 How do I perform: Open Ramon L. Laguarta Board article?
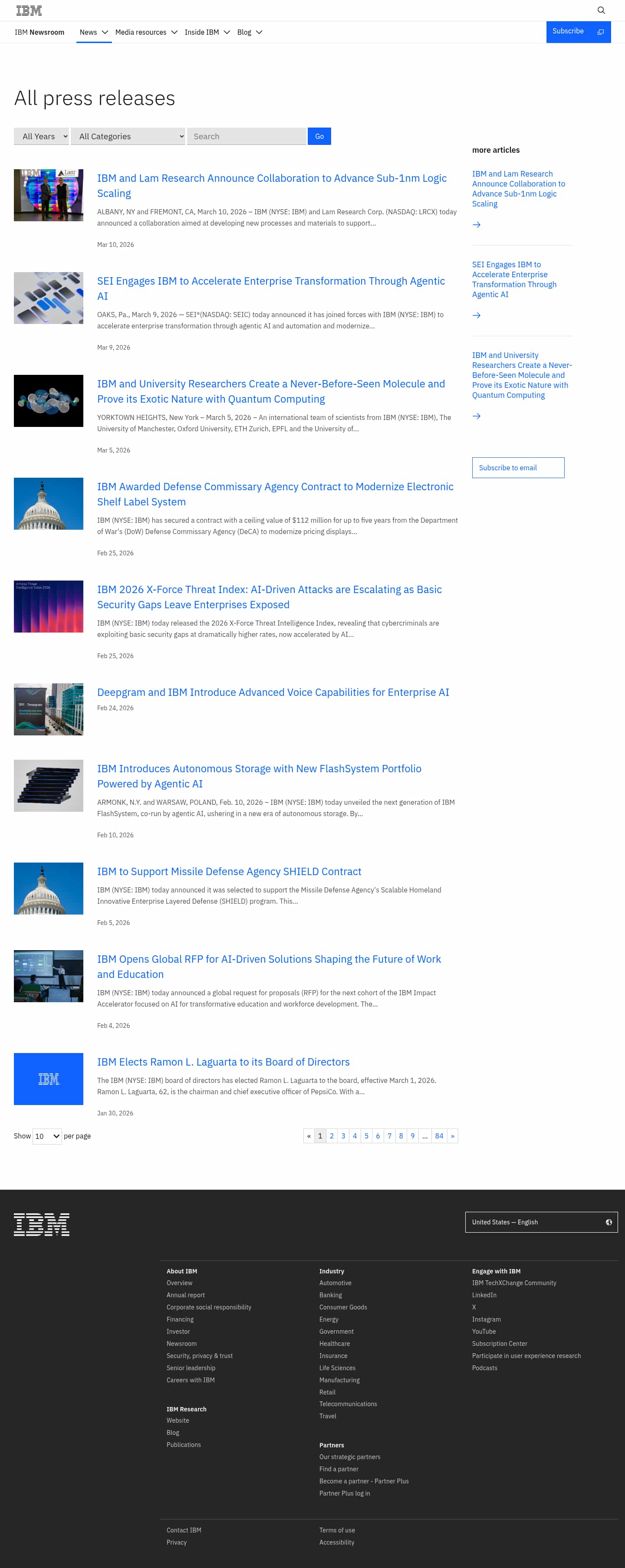click(x=224, y=1062)
